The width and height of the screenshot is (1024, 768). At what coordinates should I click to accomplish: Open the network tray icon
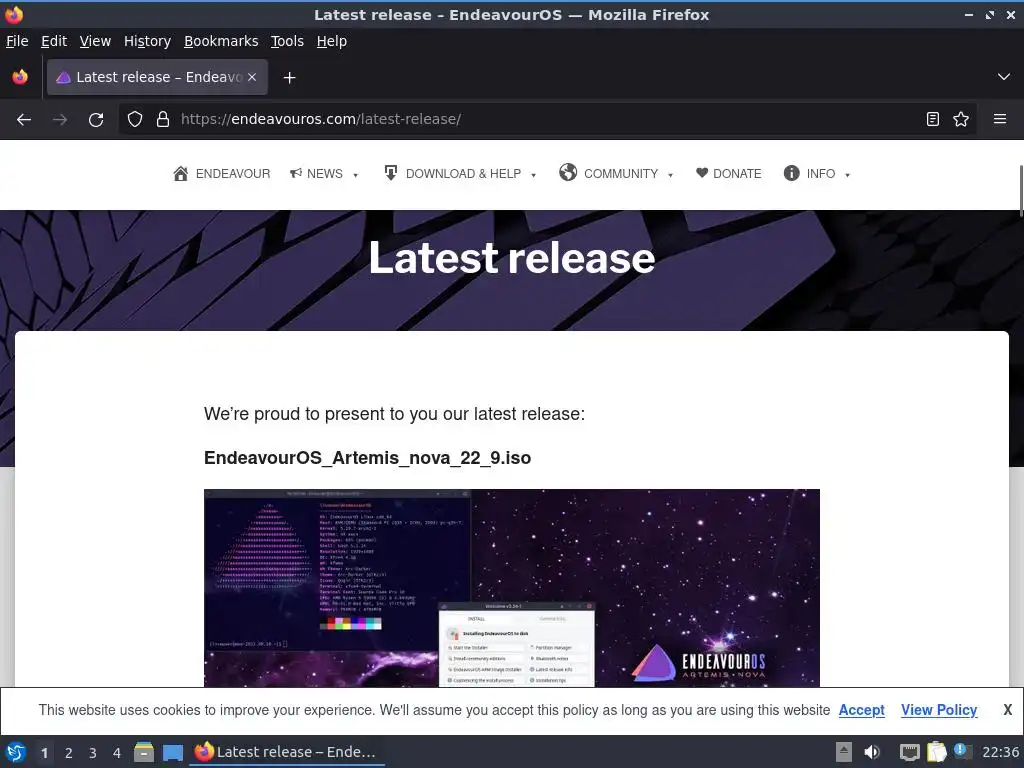[x=909, y=752]
